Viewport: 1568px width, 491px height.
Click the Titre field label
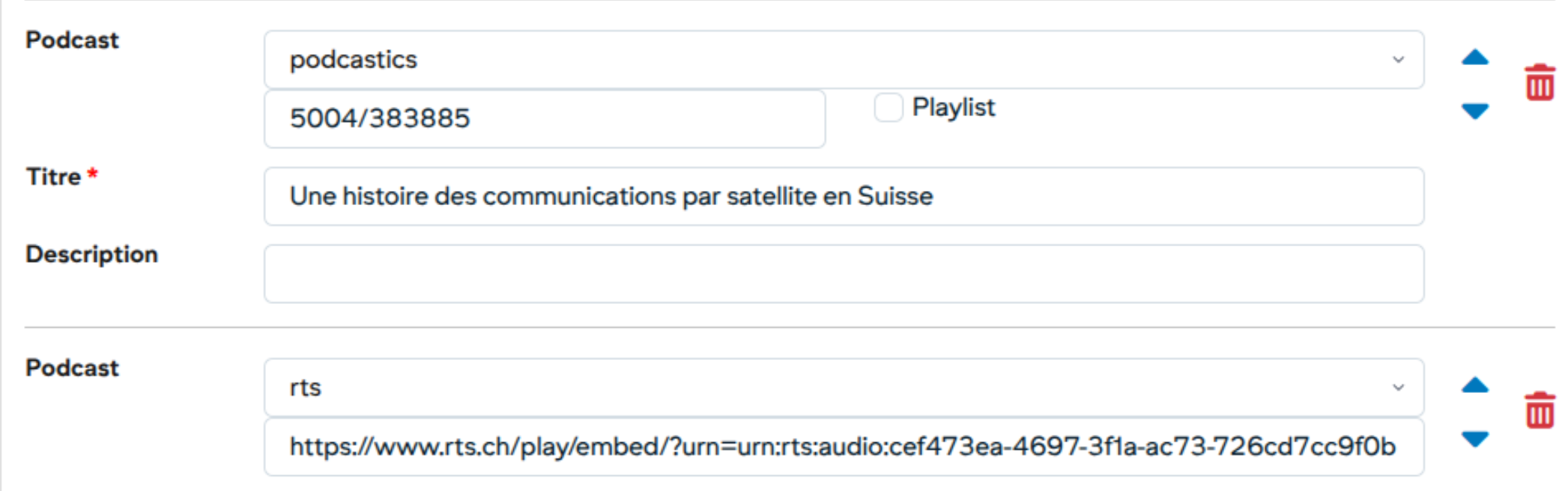[54, 177]
